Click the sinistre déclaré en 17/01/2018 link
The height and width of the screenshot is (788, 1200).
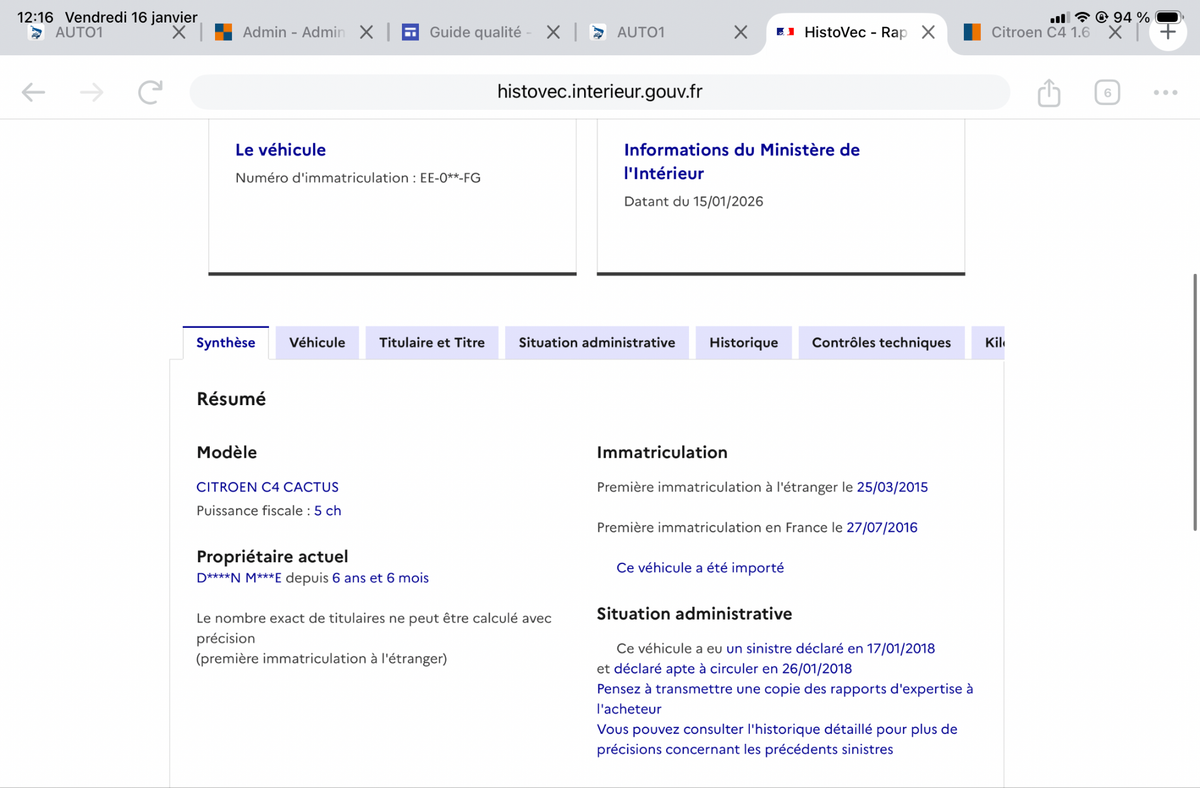coord(830,648)
